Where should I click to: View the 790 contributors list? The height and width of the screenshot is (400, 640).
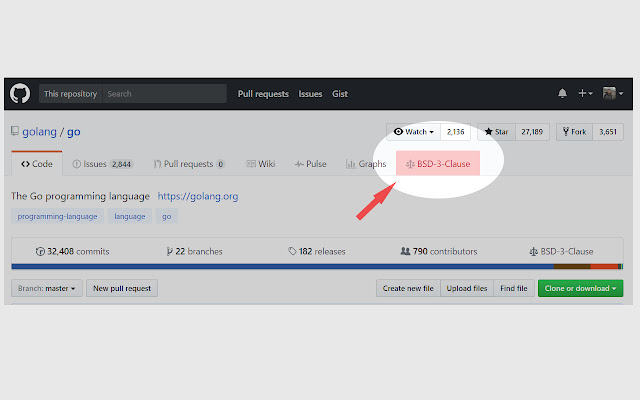(439, 251)
